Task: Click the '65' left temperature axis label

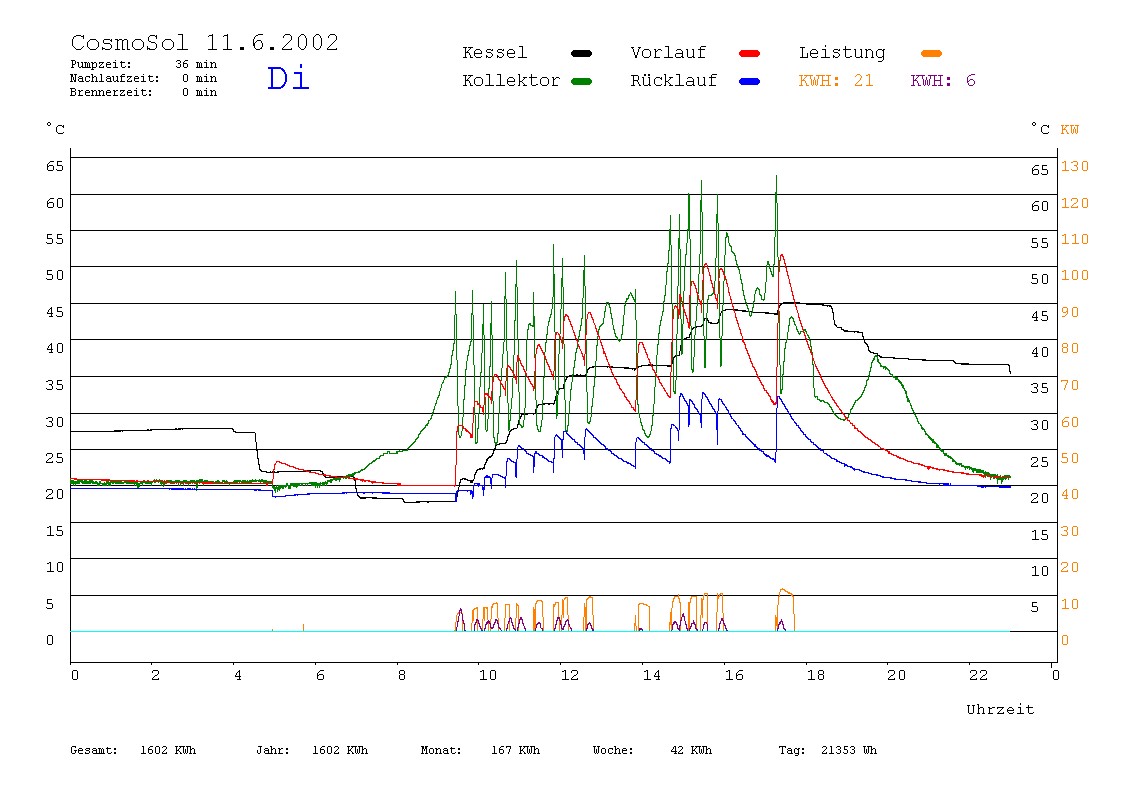Action: tap(55, 166)
